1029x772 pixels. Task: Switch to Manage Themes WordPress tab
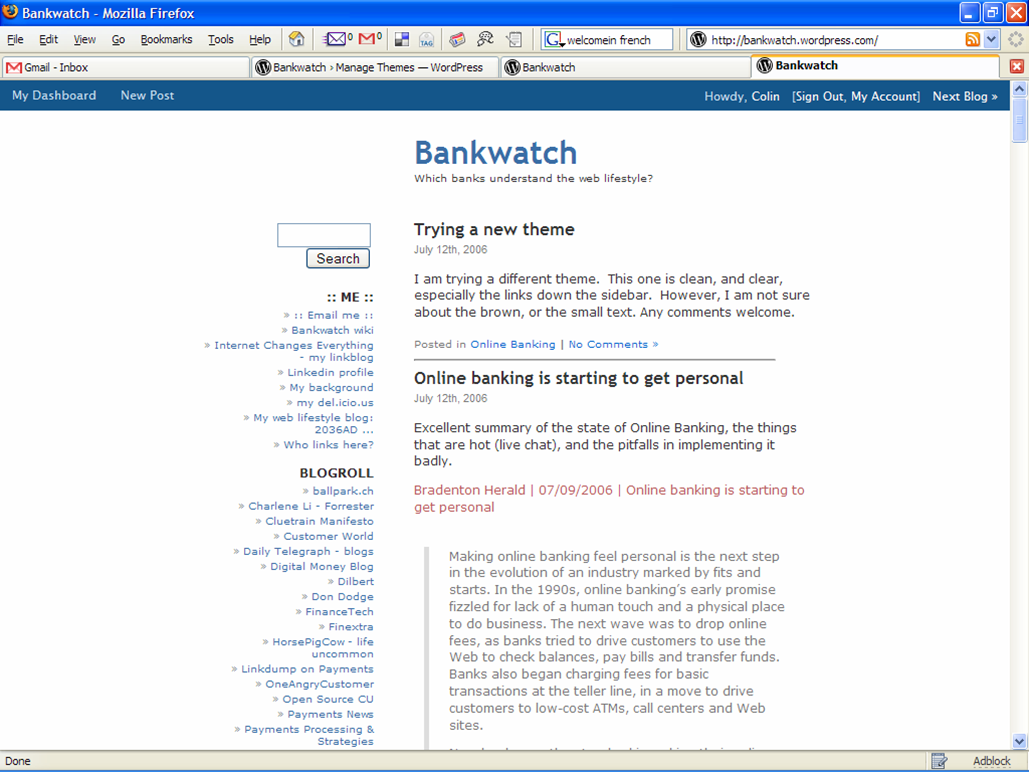(375, 67)
